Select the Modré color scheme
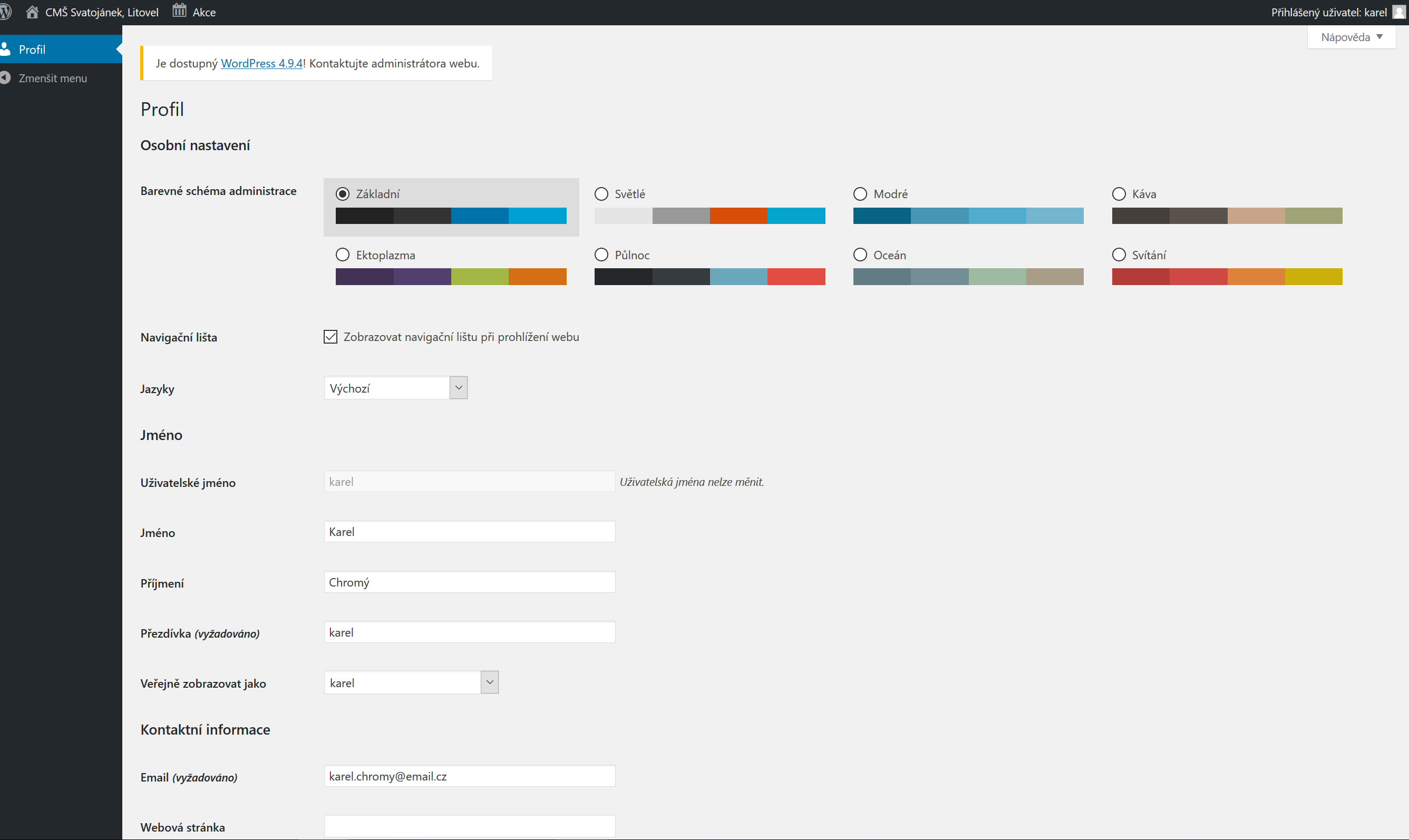The height and width of the screenshot is (840, 1409). tap(860, 193)
